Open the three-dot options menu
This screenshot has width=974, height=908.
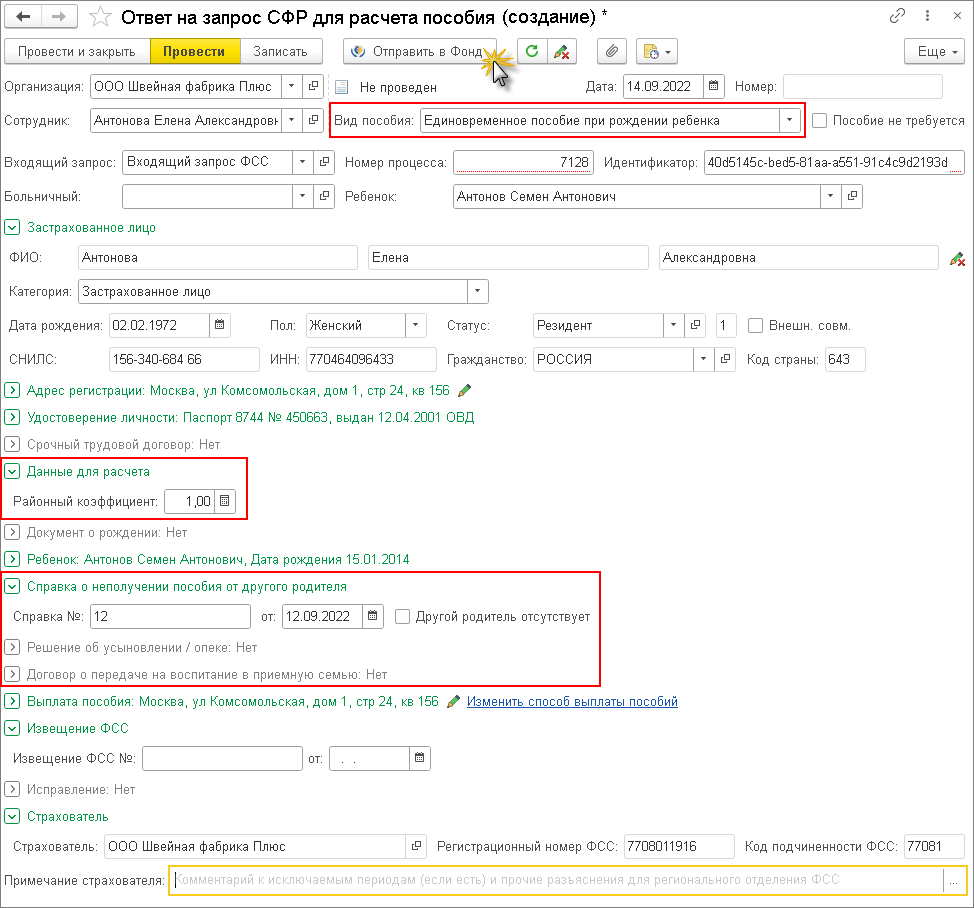coord(927,16)
